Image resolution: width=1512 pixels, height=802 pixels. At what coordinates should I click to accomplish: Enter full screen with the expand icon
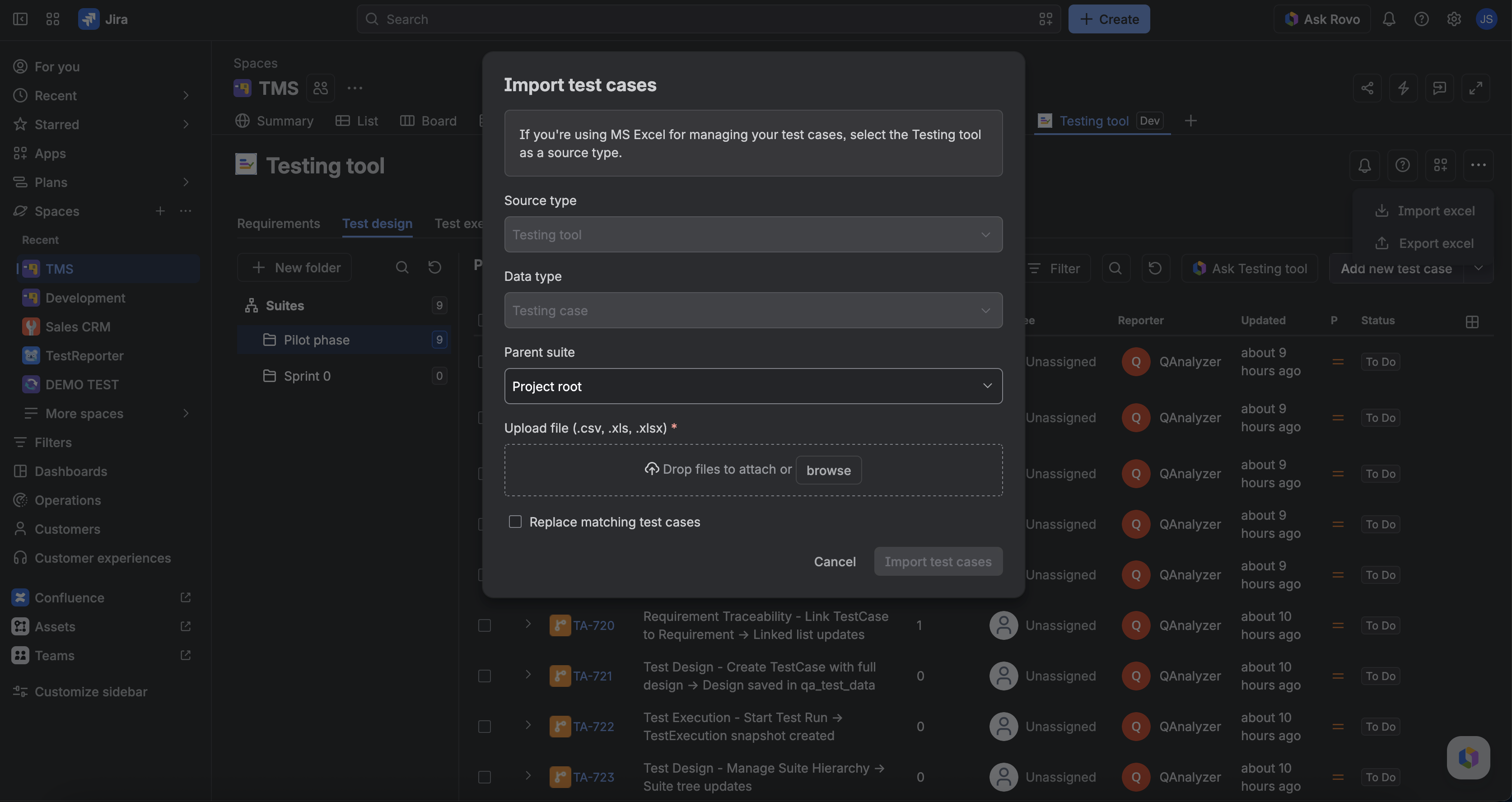(x=1475, y=88)
